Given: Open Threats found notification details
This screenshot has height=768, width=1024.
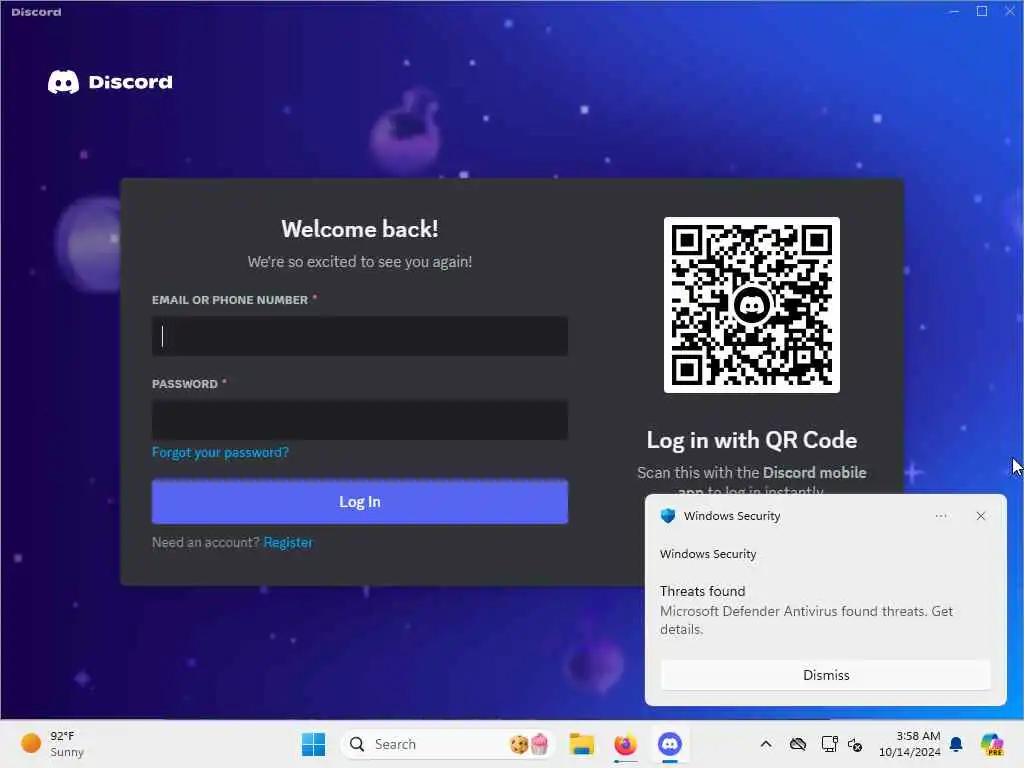Looking at the screenshot, I should click(807, 611).
